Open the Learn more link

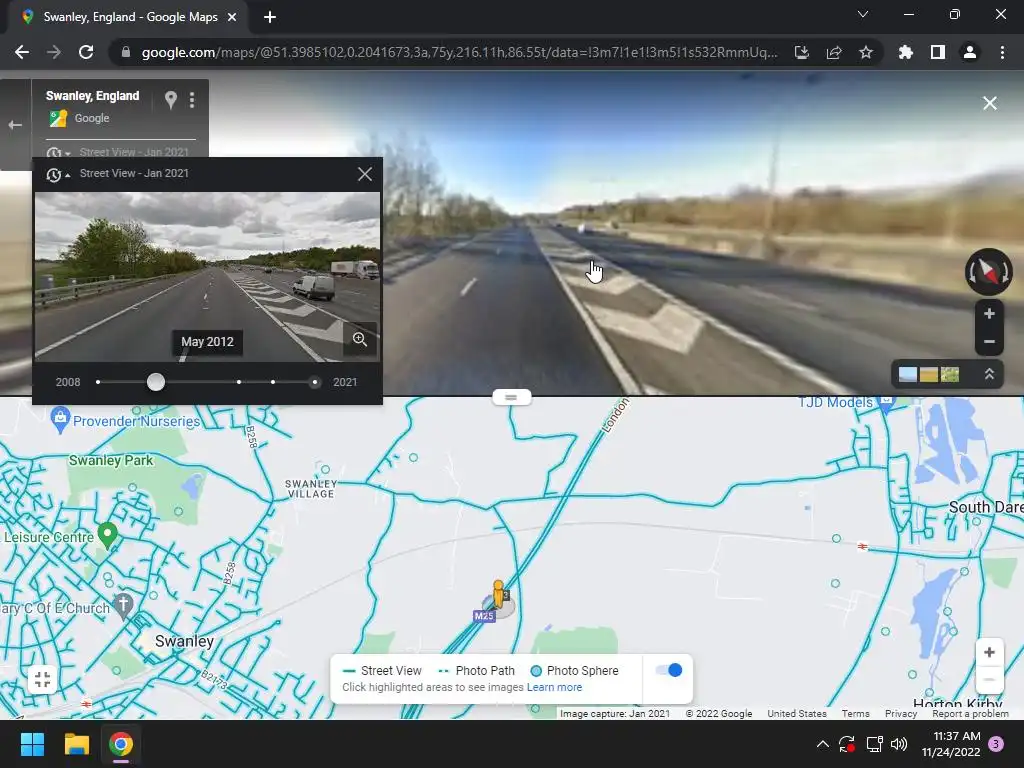(x=554, y=687)
